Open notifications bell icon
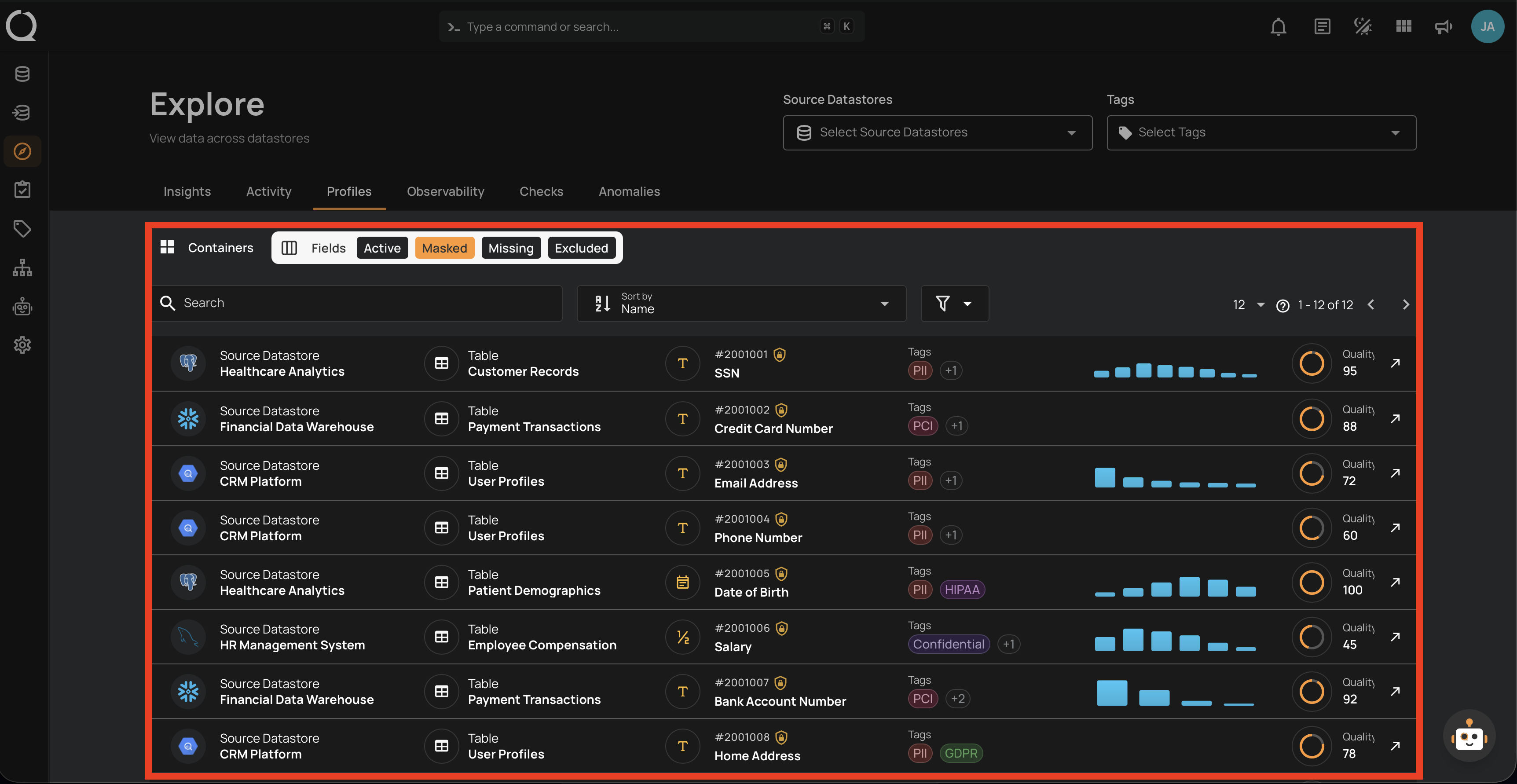The width and height of the screenshot is (1517, 784). 1278,27
